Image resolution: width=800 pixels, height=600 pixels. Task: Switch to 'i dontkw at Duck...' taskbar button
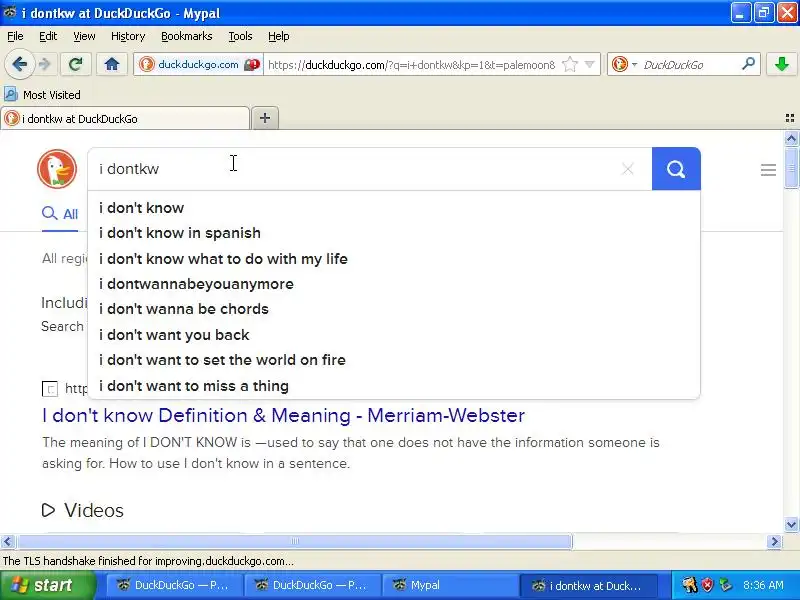tap(588, 585)
